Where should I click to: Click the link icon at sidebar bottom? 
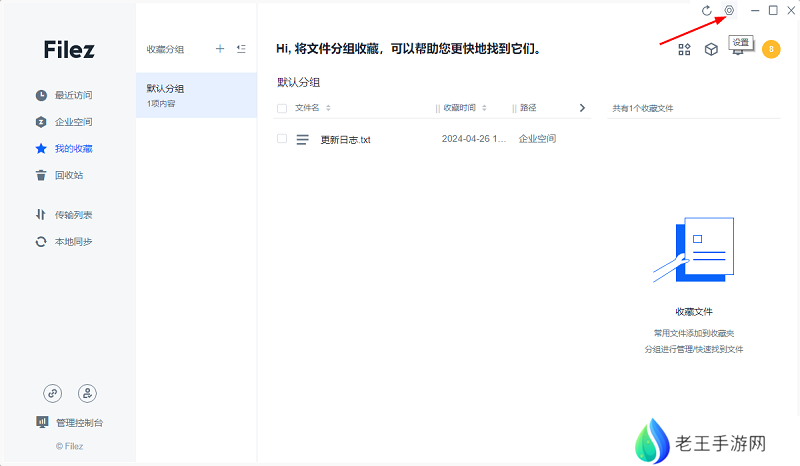(x=53, y=393)
